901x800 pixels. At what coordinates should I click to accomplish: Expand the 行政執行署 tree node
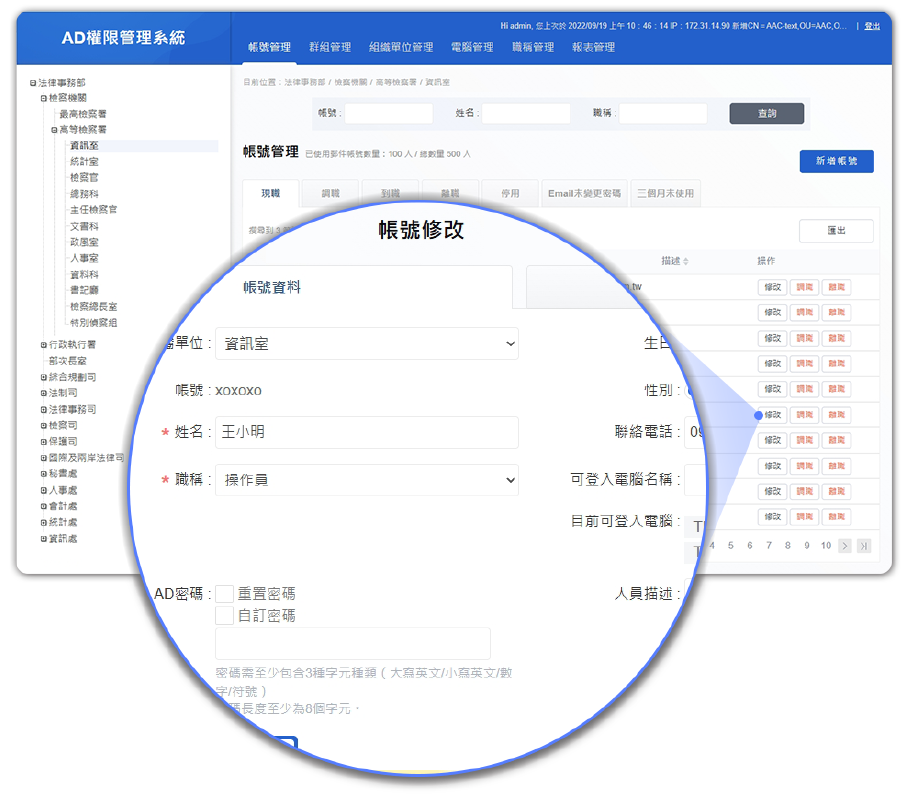[x=44, y=345]
